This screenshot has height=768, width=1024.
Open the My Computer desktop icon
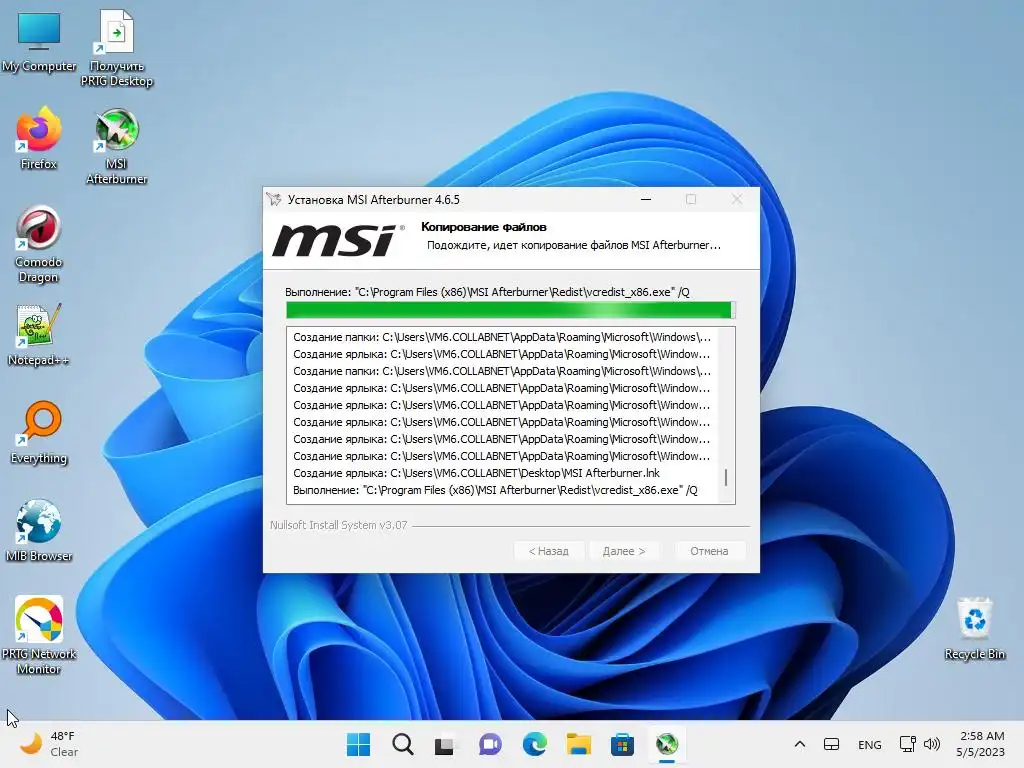pyautogui.click(x=39, y=40)
